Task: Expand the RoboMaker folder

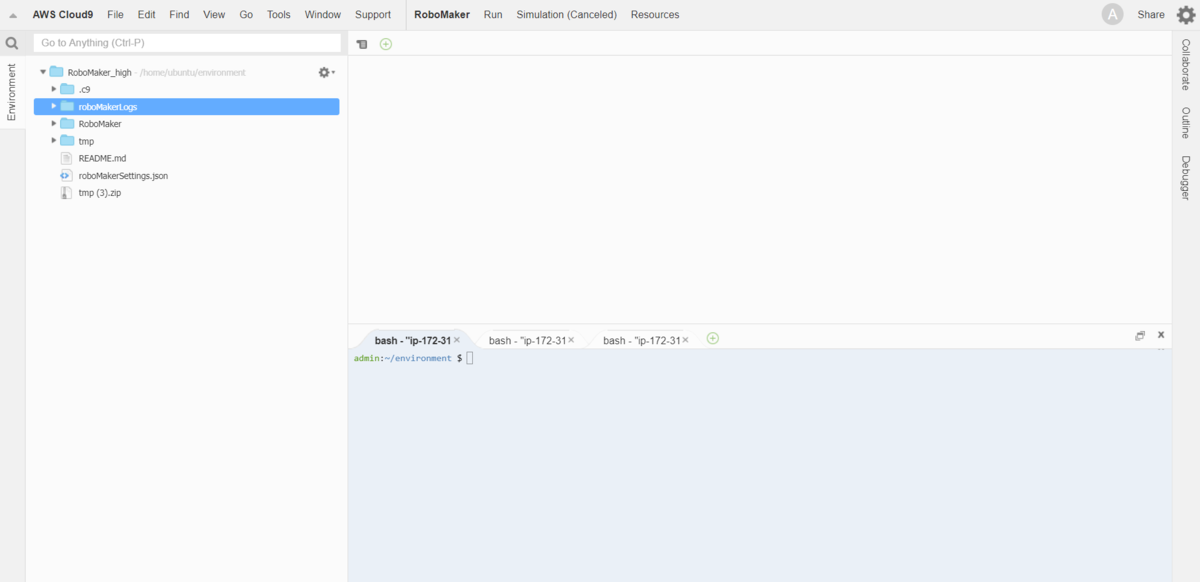Action: coord(54,123)
